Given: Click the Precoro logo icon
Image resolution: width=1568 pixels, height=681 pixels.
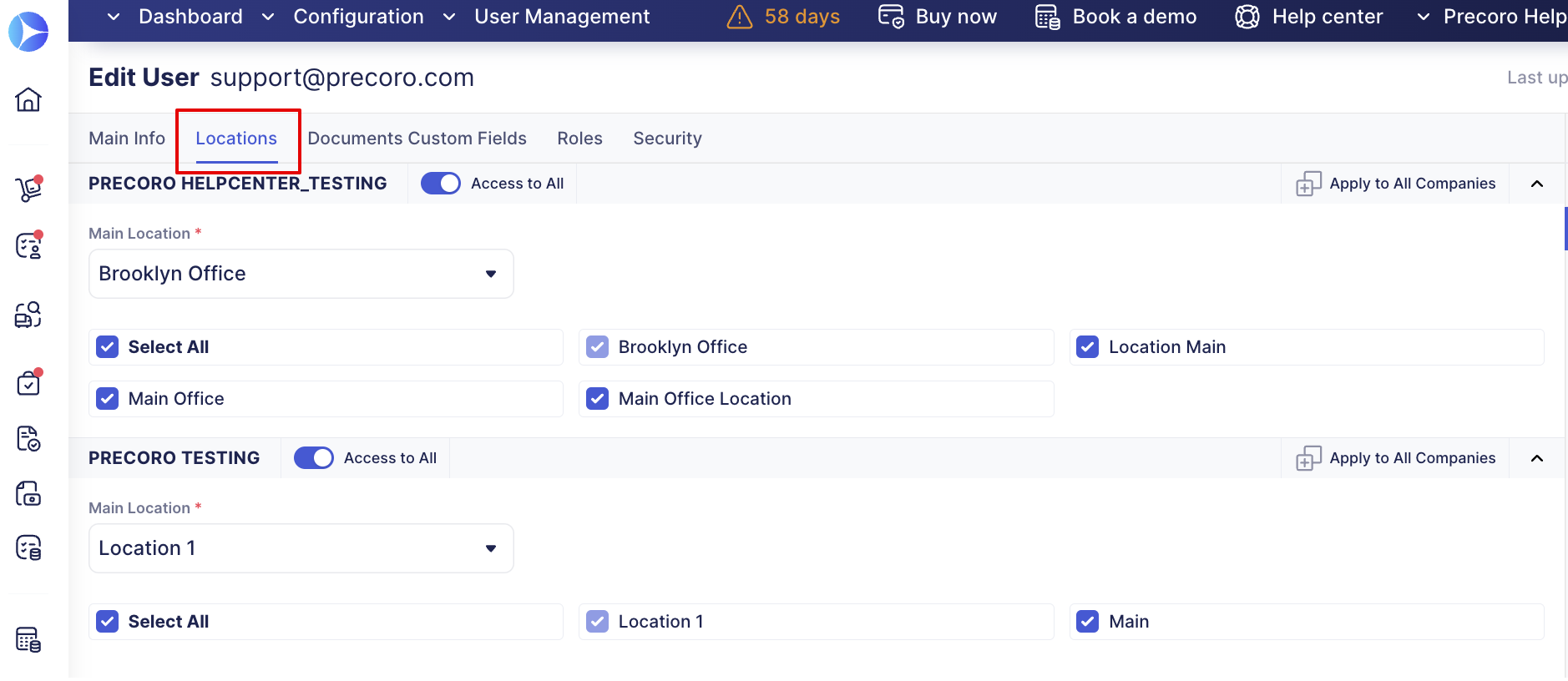Looking at the screenshot, I should click(28, 31).
